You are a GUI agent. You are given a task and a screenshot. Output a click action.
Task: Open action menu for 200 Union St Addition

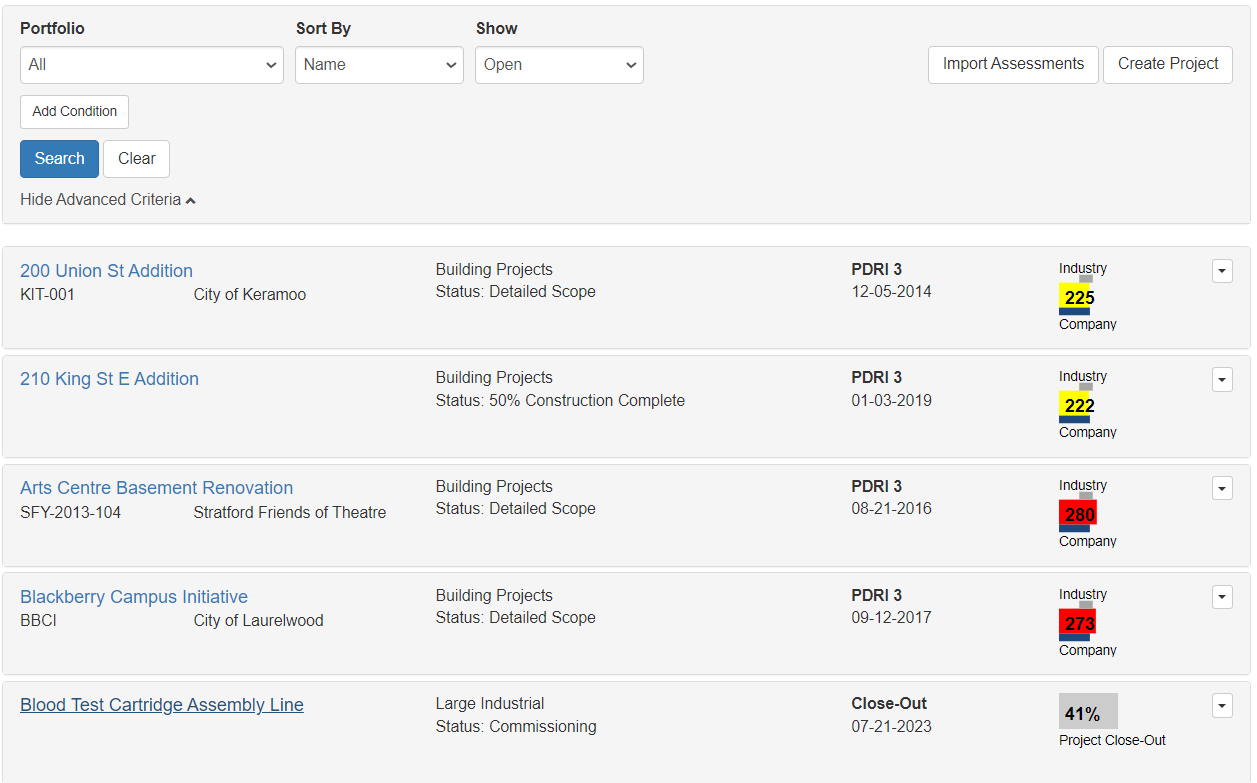point(1222,271)
